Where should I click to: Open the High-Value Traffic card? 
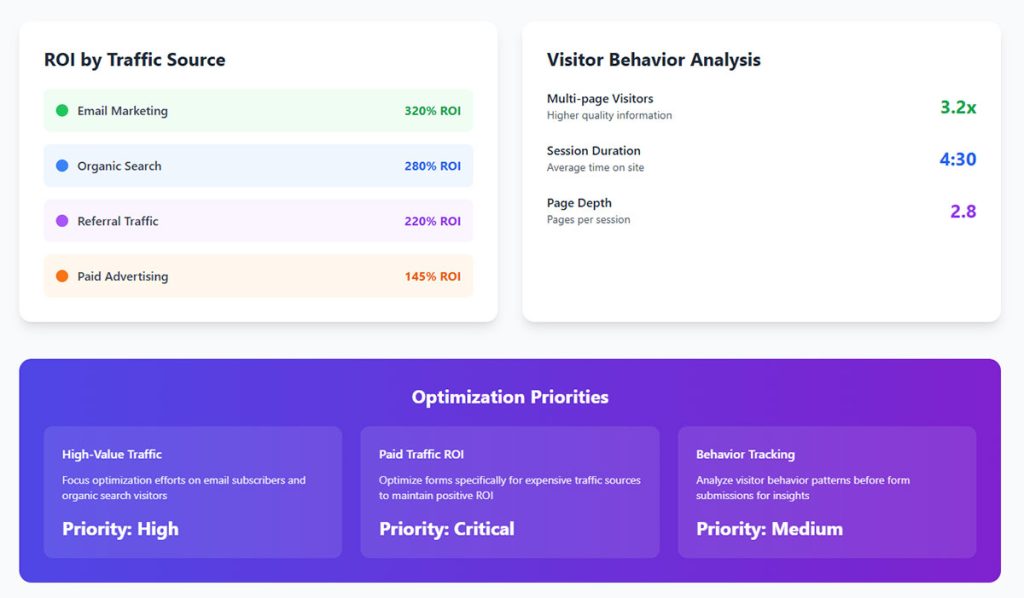[193, 492]
